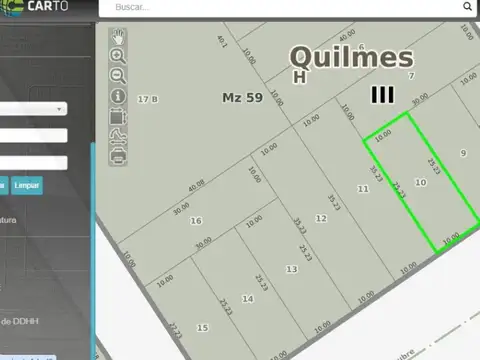Click the input field above the Limpiar button
480x360 pixels.
click(x=33, y=163)
